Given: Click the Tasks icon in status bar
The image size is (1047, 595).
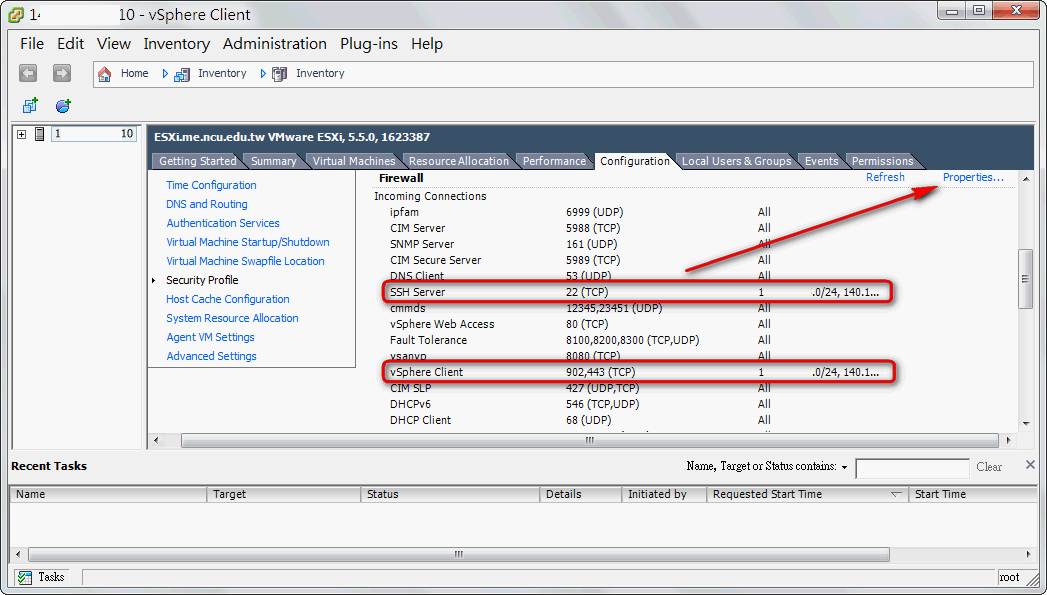Looking at the screenshot, I should click(x=25, y=577).
